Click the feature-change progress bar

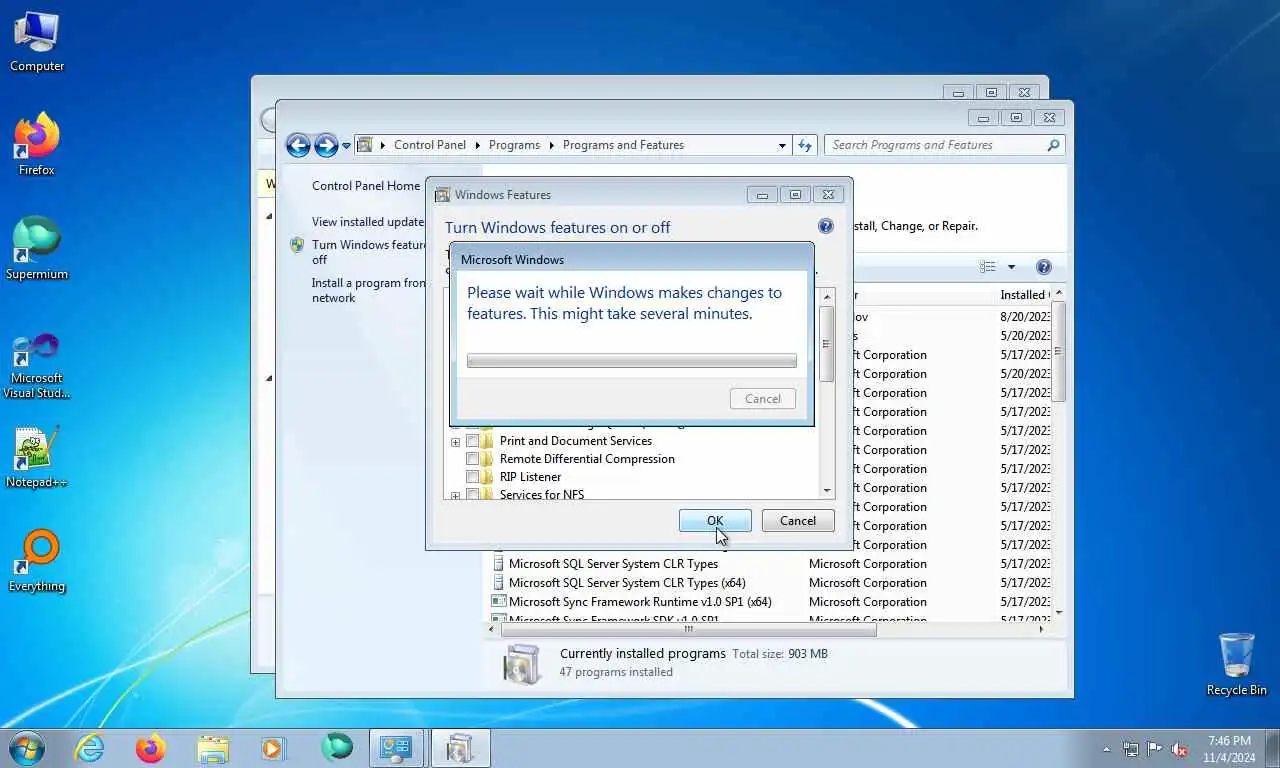[632, 361]
